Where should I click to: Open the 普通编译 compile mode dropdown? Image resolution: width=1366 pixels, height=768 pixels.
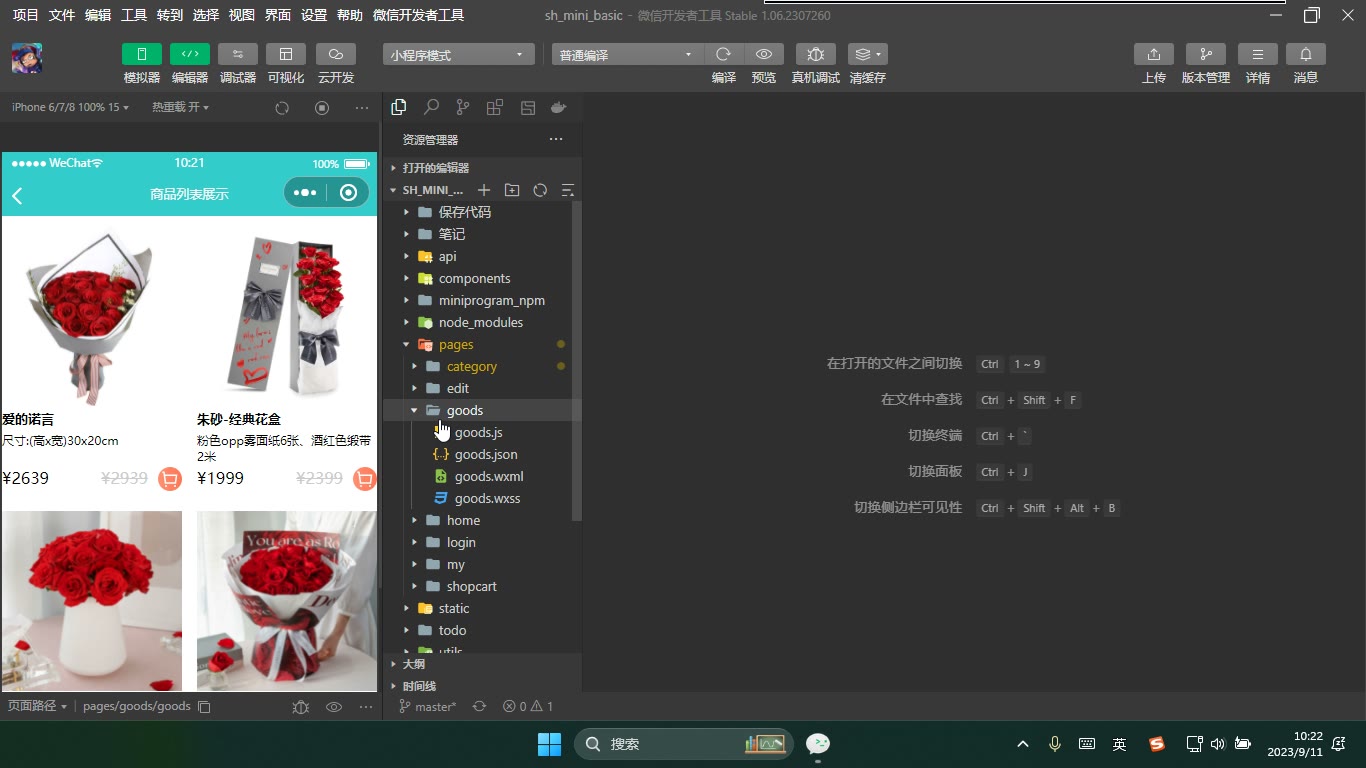[x=628, y=55]
